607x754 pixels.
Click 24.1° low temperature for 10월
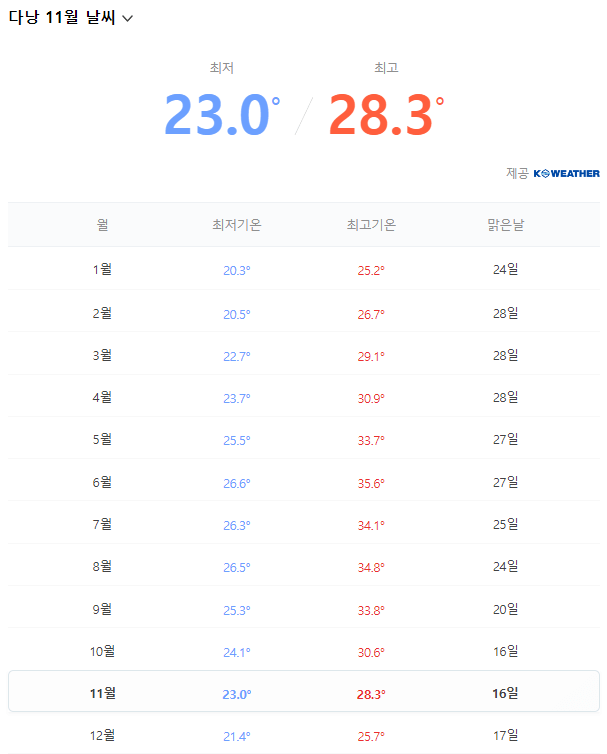[237, 653]
